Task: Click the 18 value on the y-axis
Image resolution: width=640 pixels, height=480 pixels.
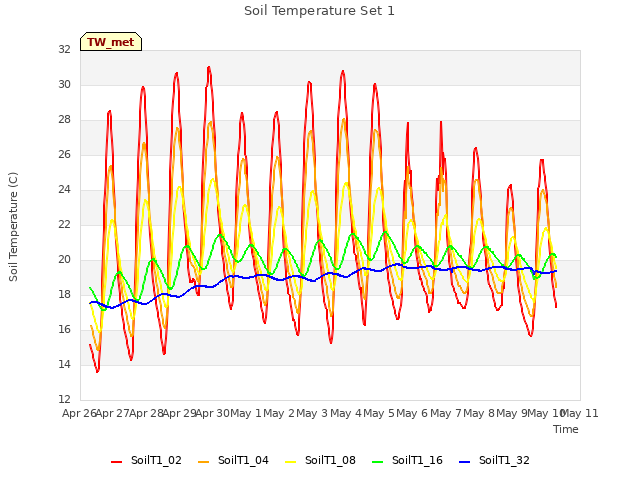Action: coord(64,294)
